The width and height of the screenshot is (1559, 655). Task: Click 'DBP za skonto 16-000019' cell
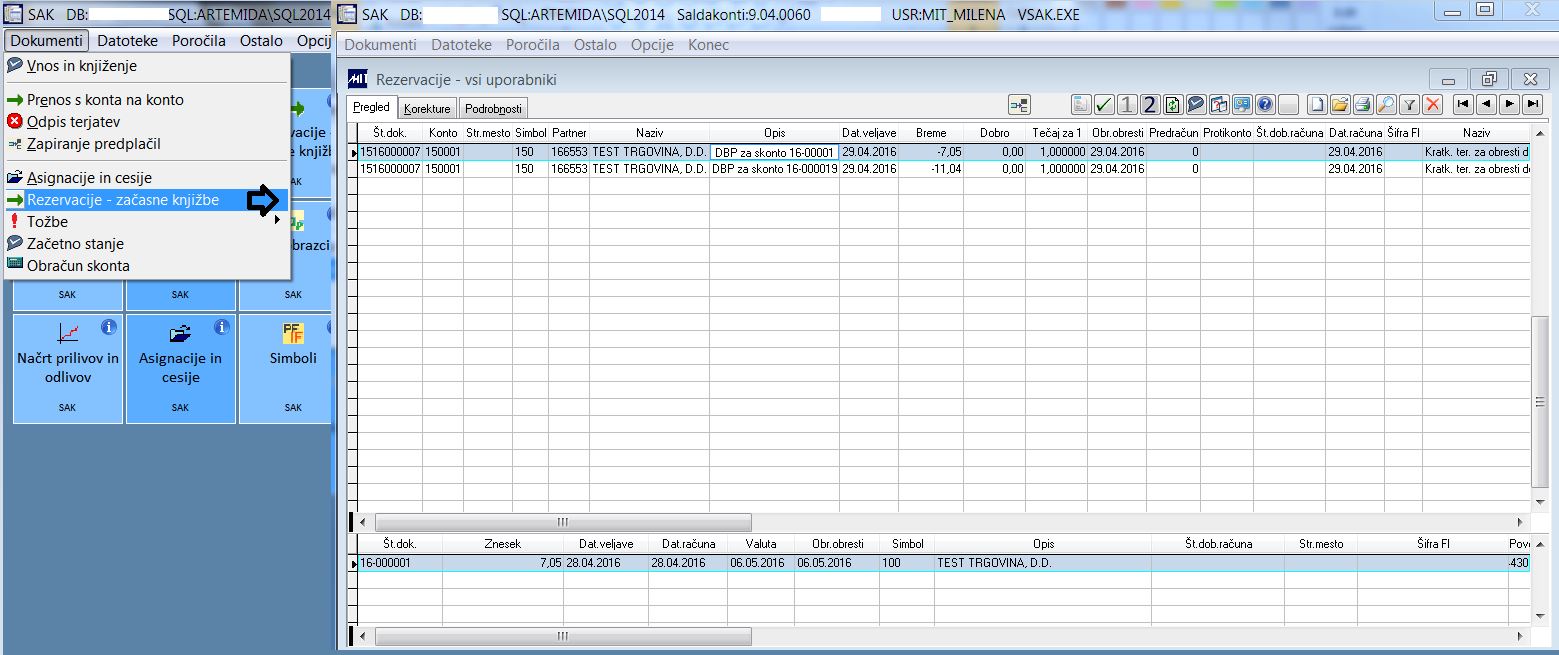pos(774,169)
